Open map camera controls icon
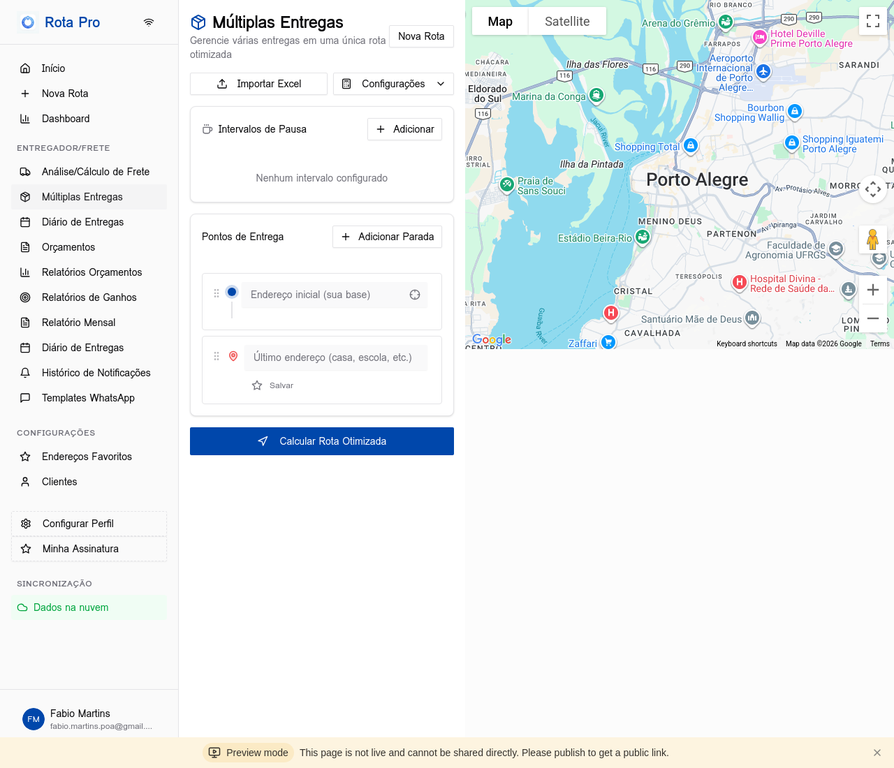 coord(872,189)
